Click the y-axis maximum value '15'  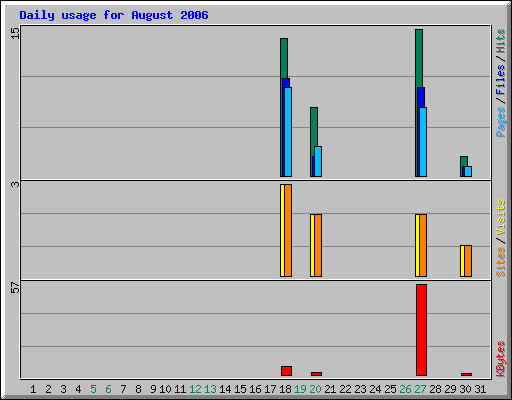(x=15, y=33)
